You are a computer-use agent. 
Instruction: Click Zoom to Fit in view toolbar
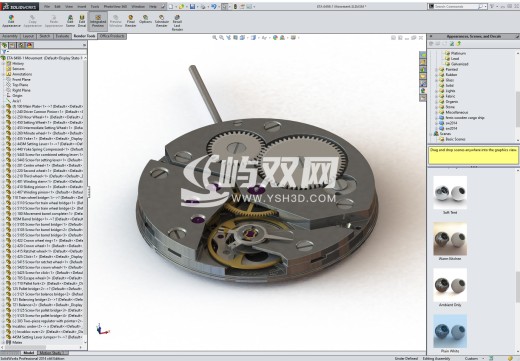[x=214, y=38]
